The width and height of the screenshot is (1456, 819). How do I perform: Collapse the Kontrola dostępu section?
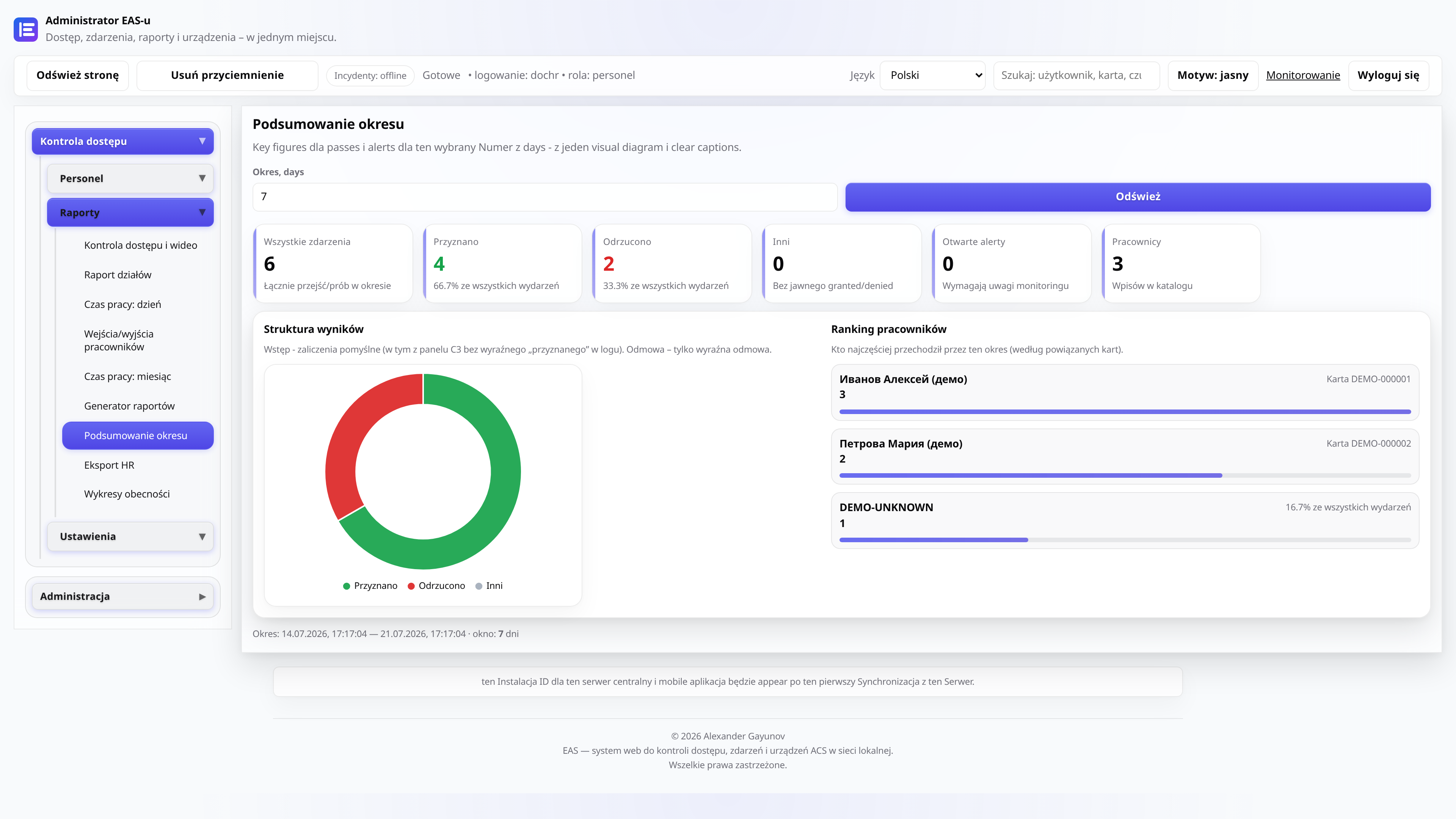[122, 141]
